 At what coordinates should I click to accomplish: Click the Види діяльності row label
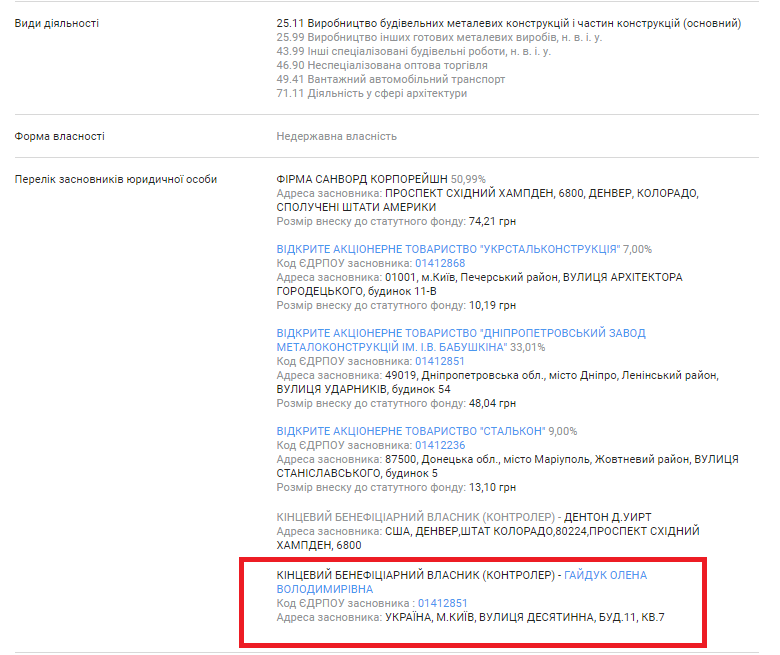[x=57, y=23]
